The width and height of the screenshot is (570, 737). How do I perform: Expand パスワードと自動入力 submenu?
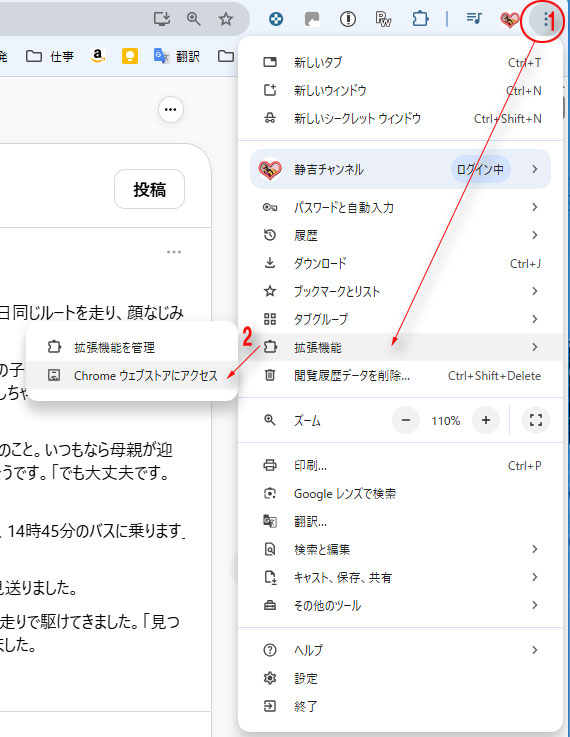400,207
